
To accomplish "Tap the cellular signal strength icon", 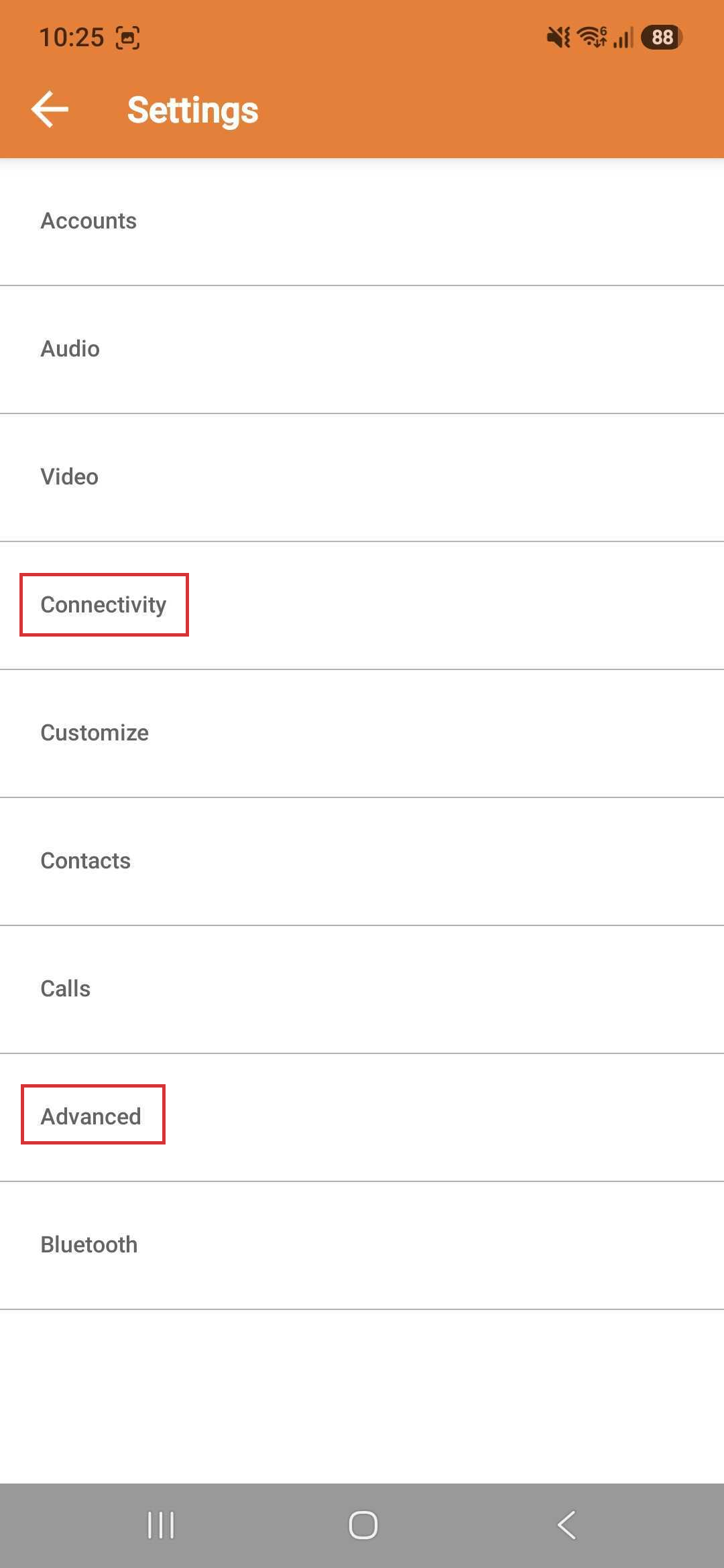I will 623,38.
